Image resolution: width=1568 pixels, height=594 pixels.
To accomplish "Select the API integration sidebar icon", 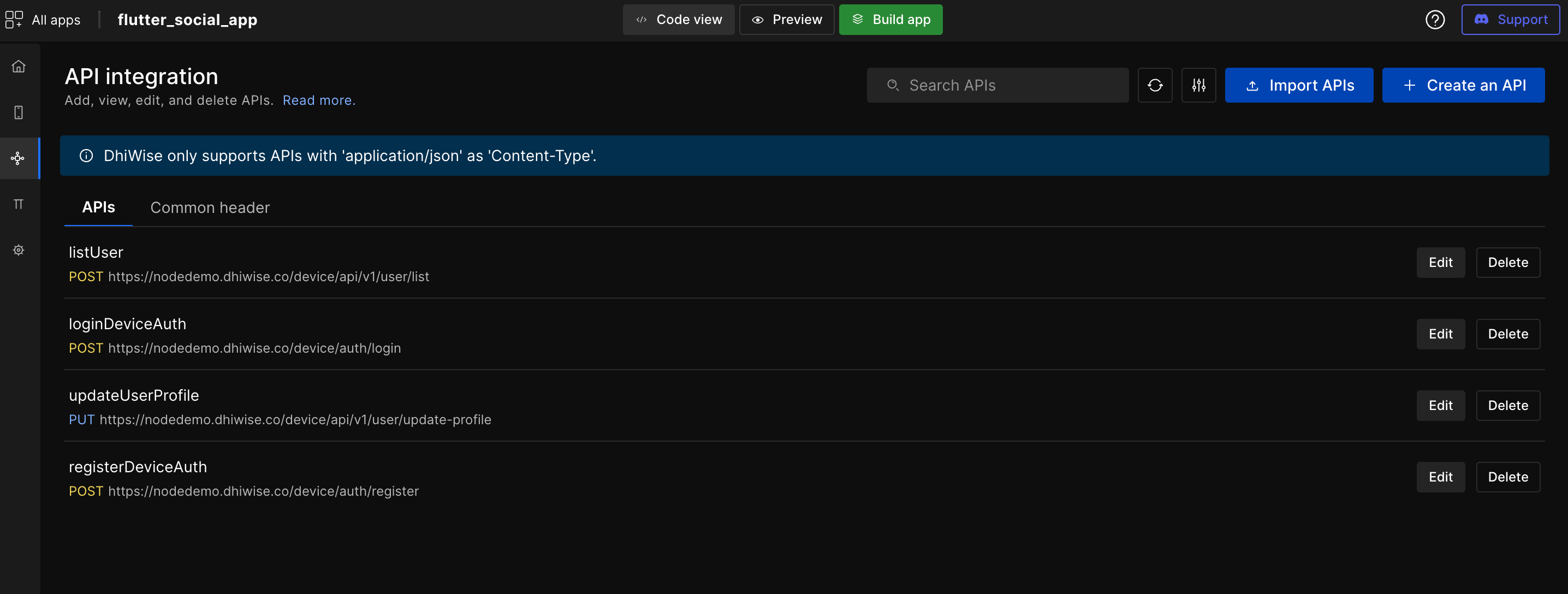I will [18, 158].
